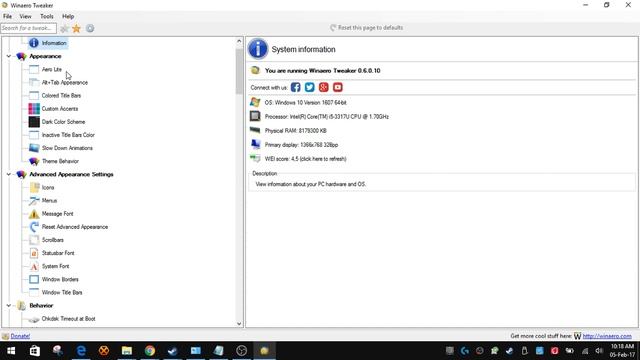
Task: Click the Window Borders icon
Action: click(x=34, y=279)
